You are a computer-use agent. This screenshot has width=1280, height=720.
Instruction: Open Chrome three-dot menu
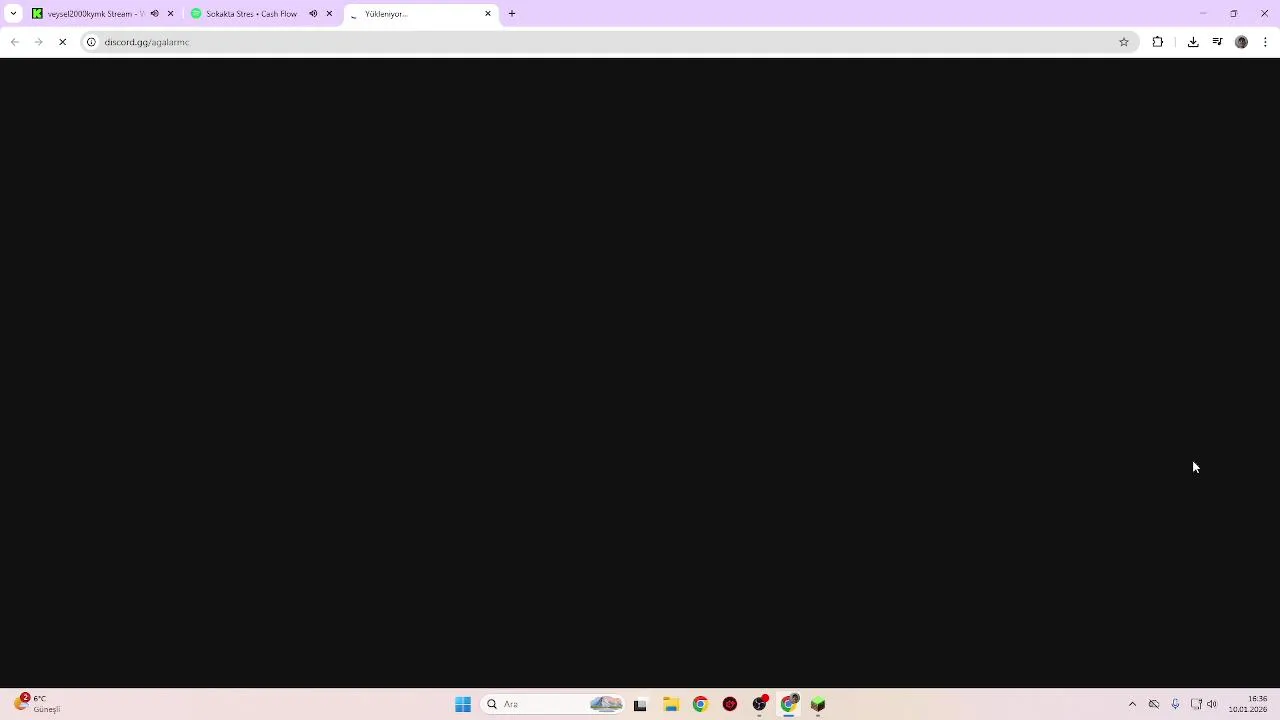[1265, 42]
